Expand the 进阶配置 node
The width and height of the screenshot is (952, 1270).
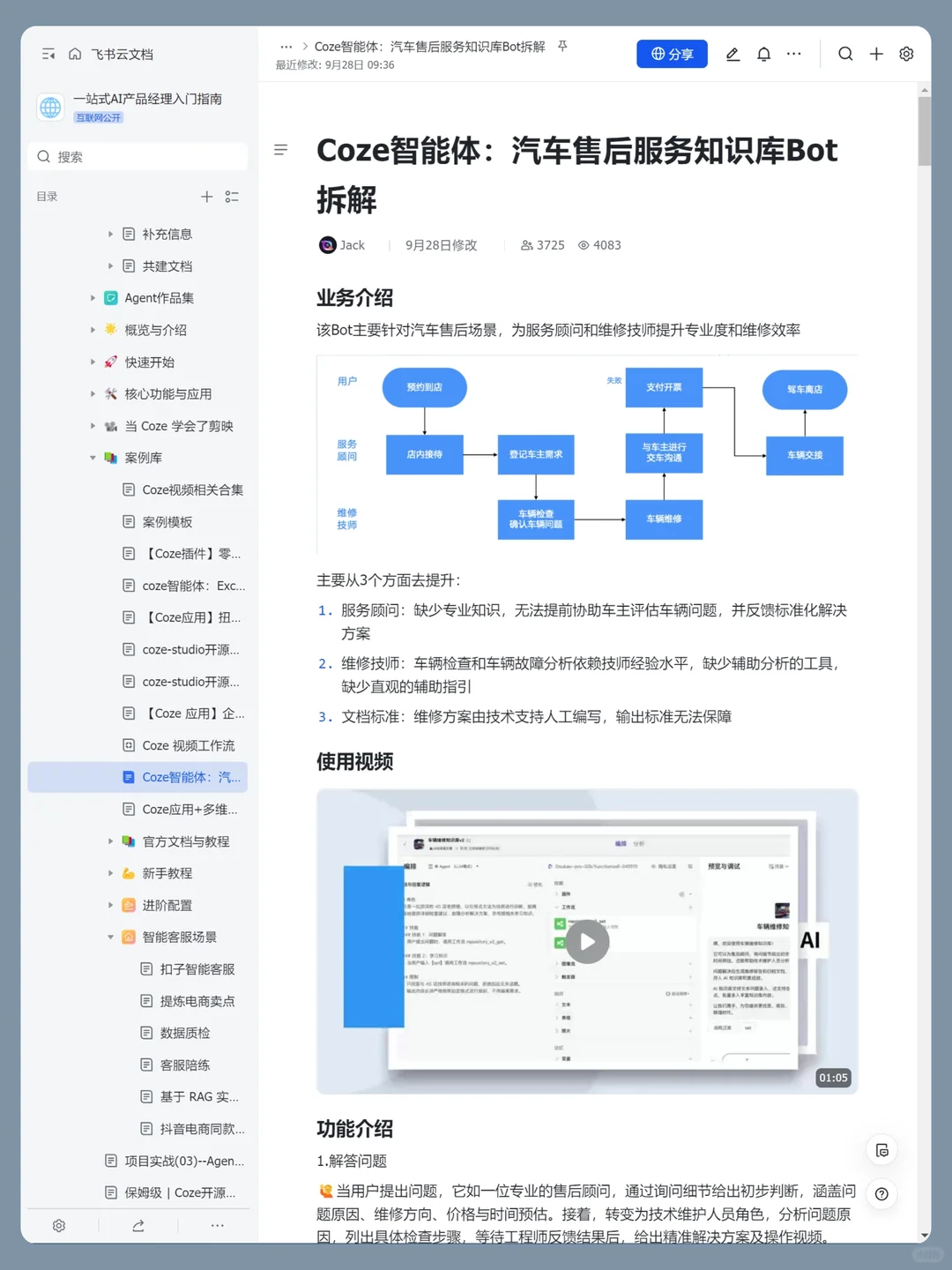(110, 905)
